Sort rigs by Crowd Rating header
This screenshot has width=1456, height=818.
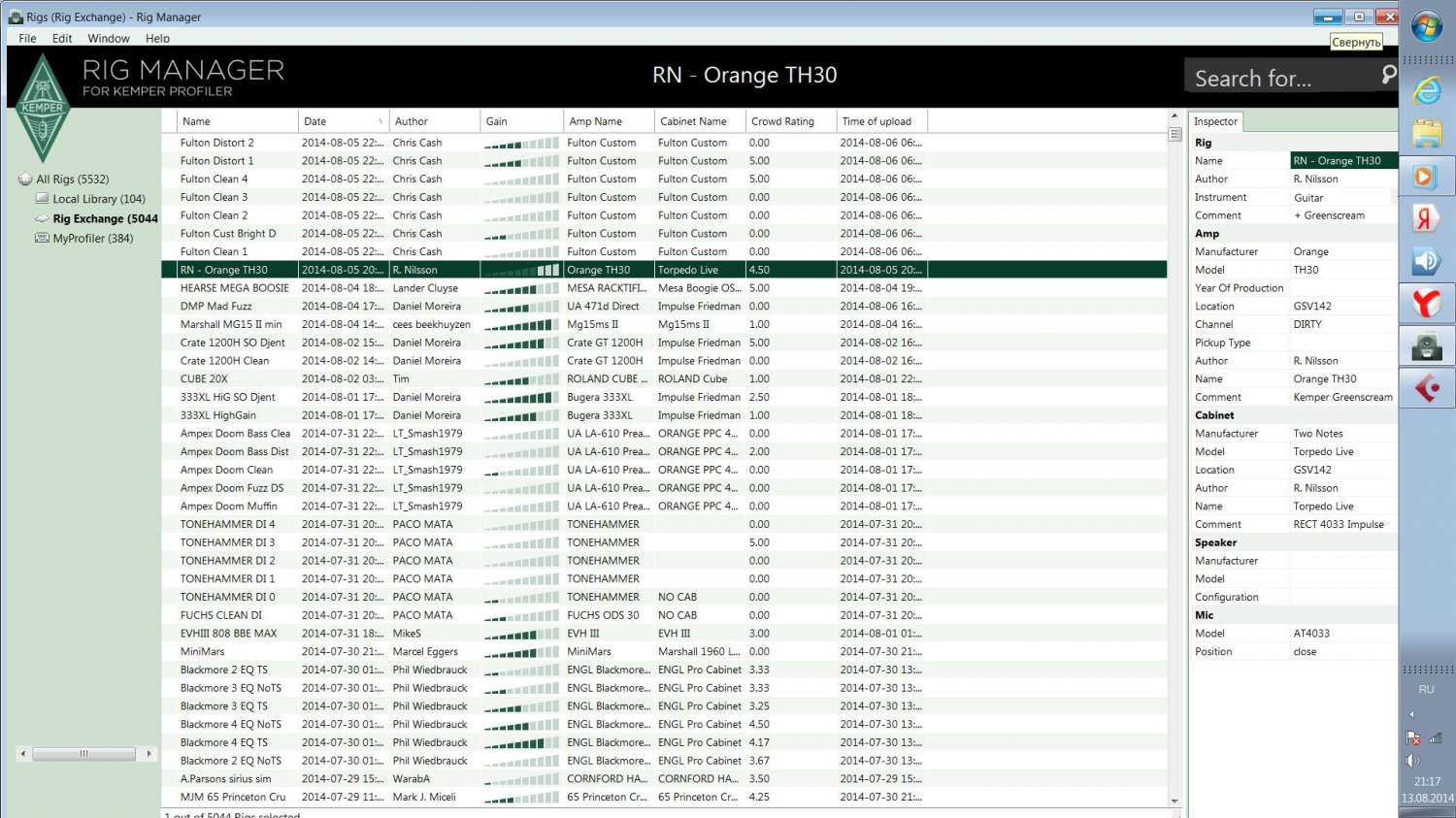coord(782,121)
